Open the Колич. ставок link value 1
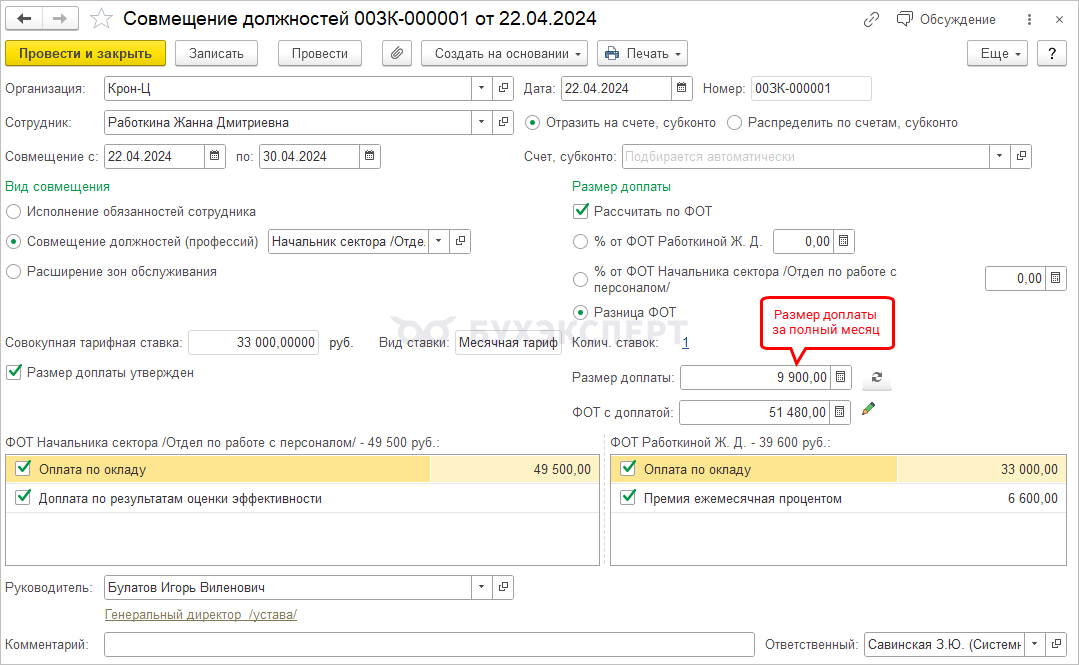Image resolution: width=1079 pixels, height=665 pixels. [685, 343]
